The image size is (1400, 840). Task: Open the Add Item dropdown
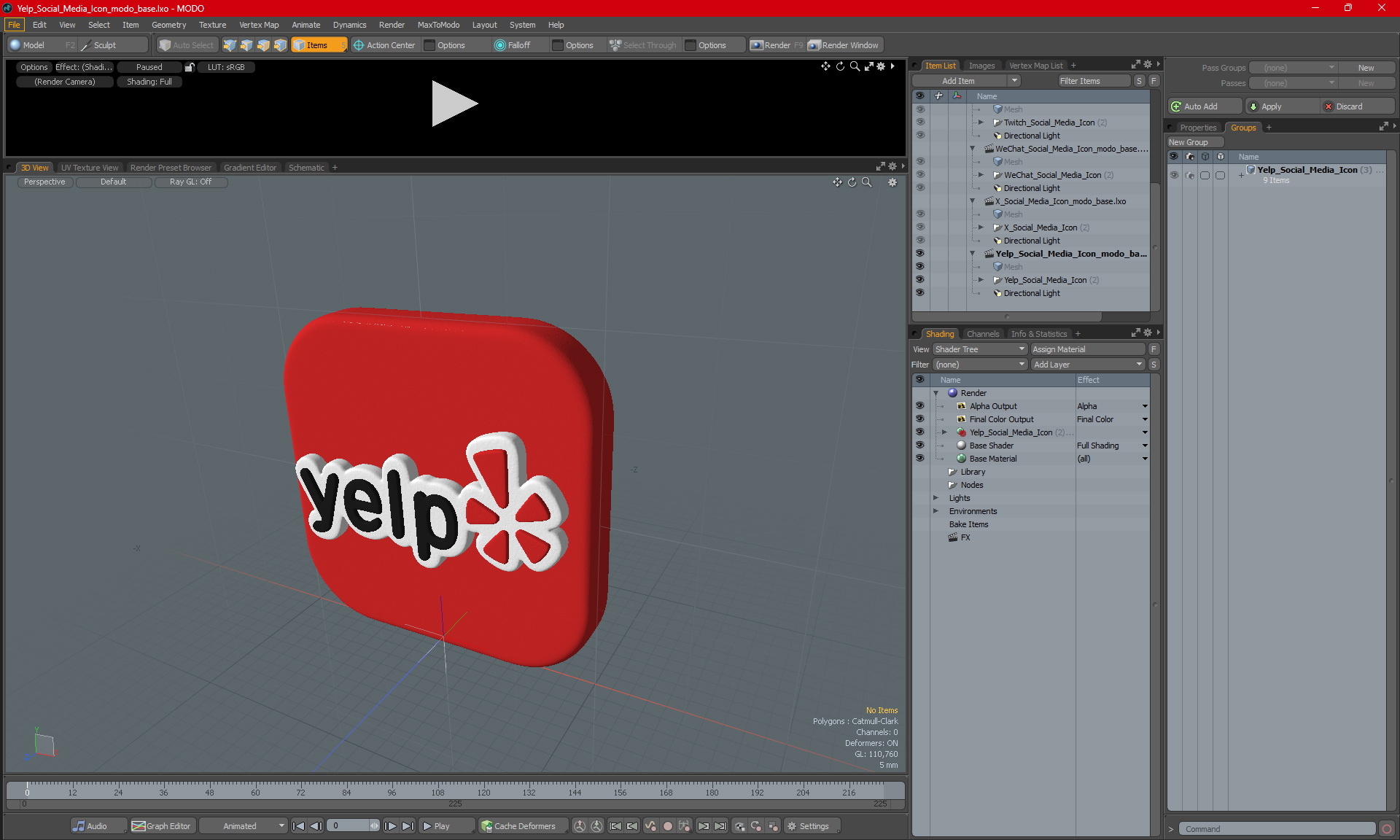pos(966,81)
